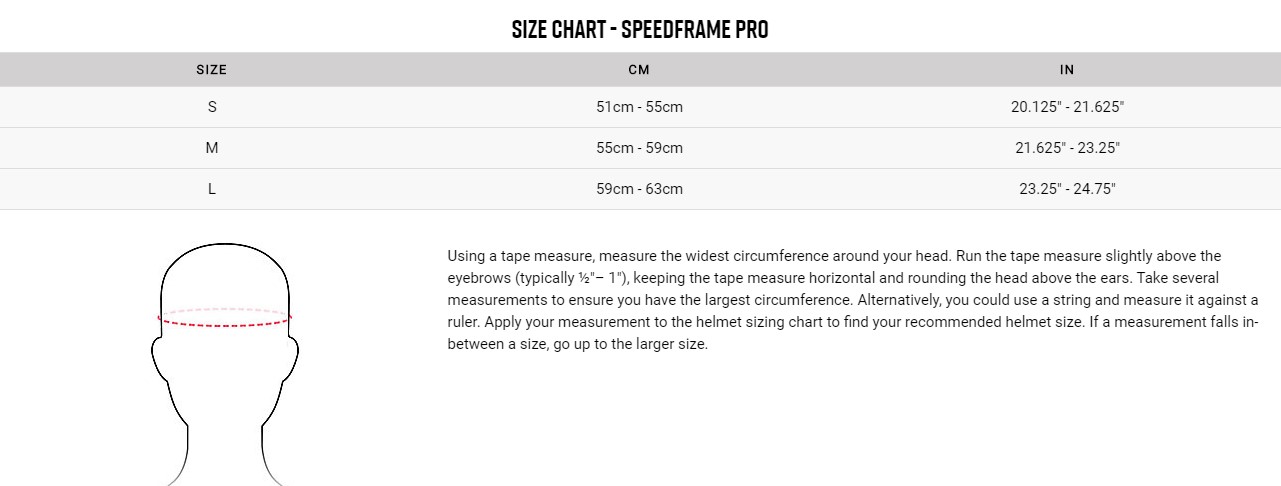This screenshot has width=1281, height=486.
Task: Select the SIZE column header
Action: (x=211, y=70)
